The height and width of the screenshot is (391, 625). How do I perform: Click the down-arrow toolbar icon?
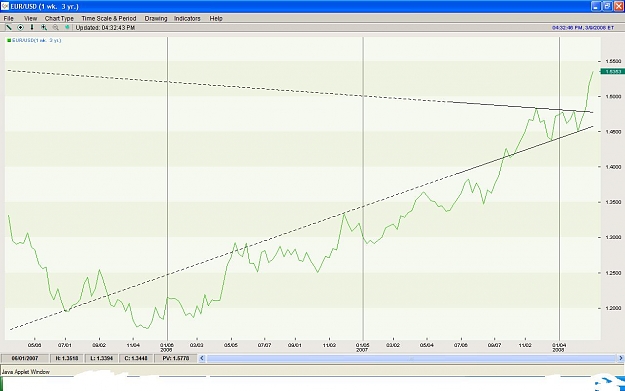(32, 28)
